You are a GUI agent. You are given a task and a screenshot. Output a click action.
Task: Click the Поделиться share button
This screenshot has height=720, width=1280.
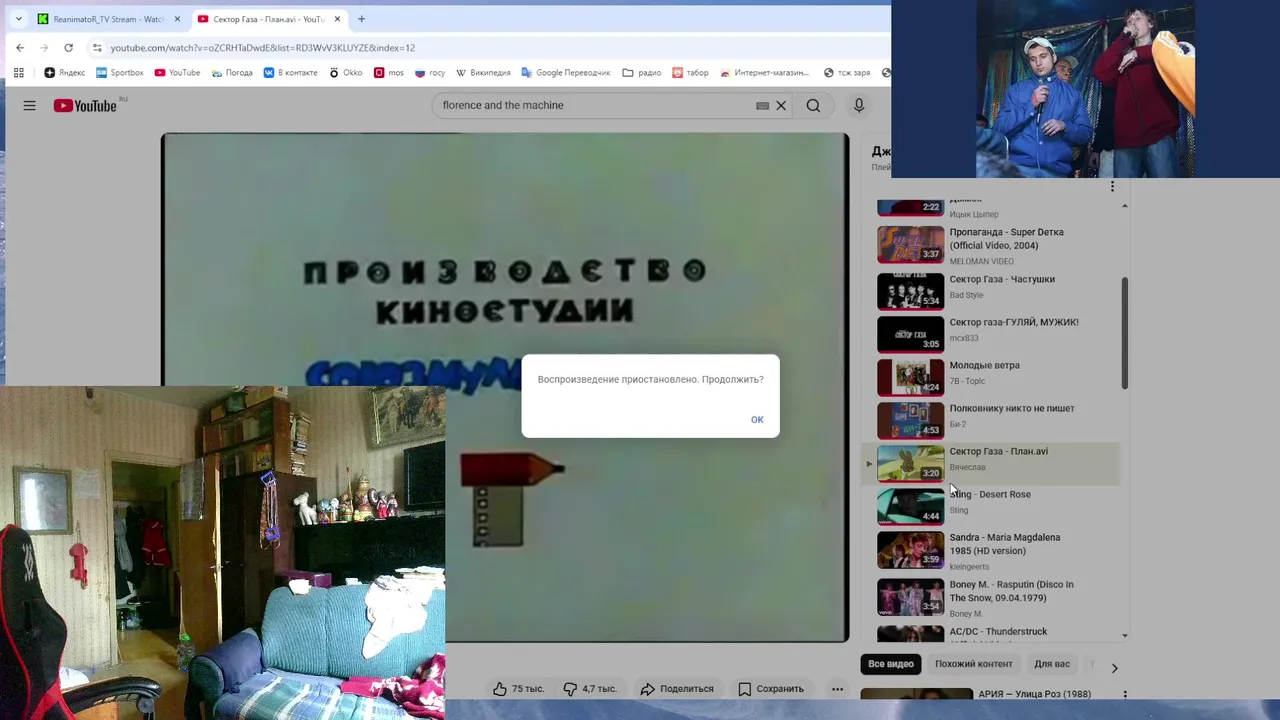(677, 688)
